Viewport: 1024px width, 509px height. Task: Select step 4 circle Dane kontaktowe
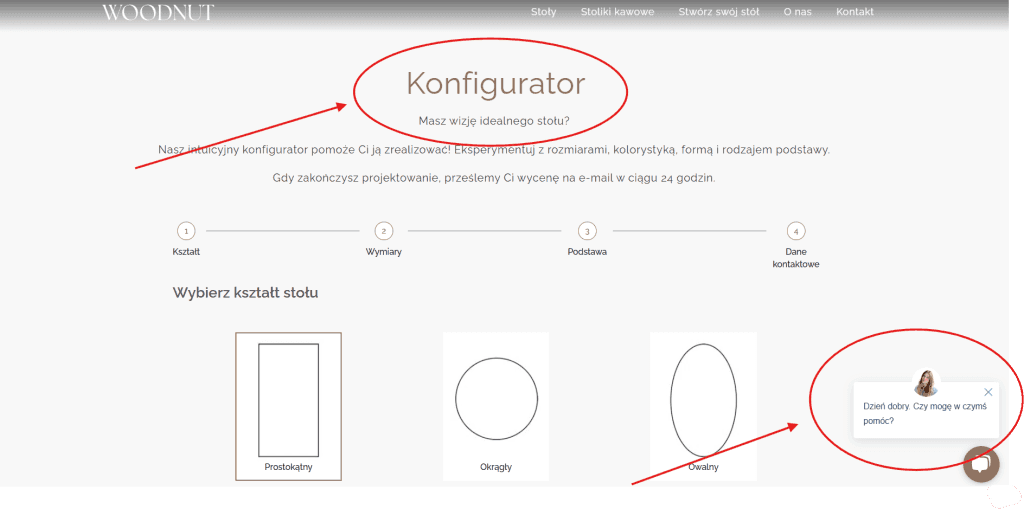795,231
